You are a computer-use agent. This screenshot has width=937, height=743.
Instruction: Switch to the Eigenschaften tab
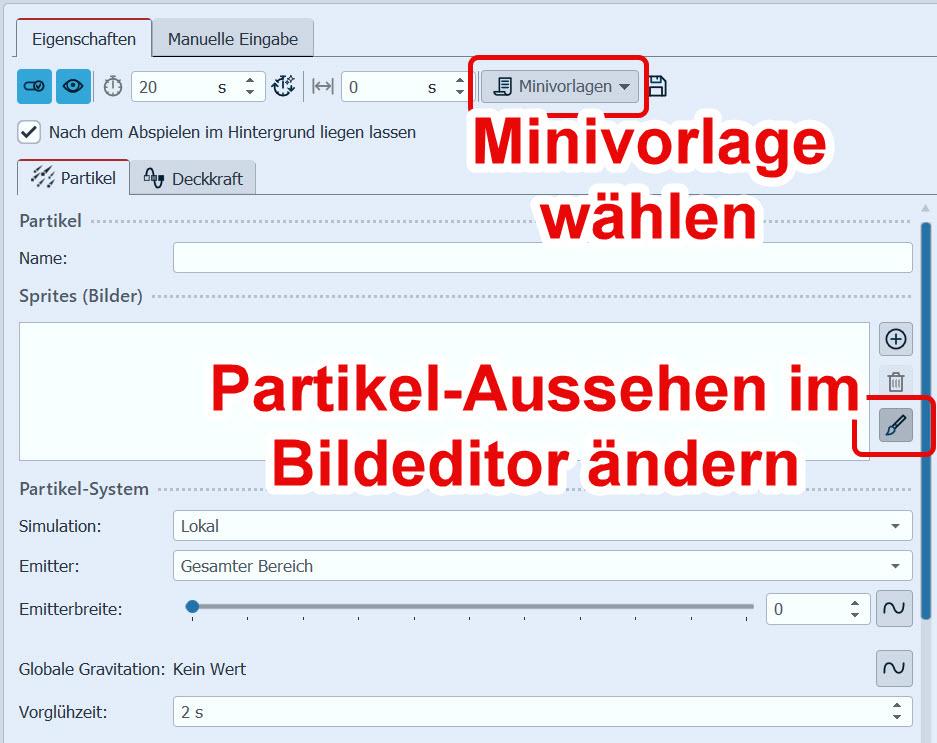(84, 39)
